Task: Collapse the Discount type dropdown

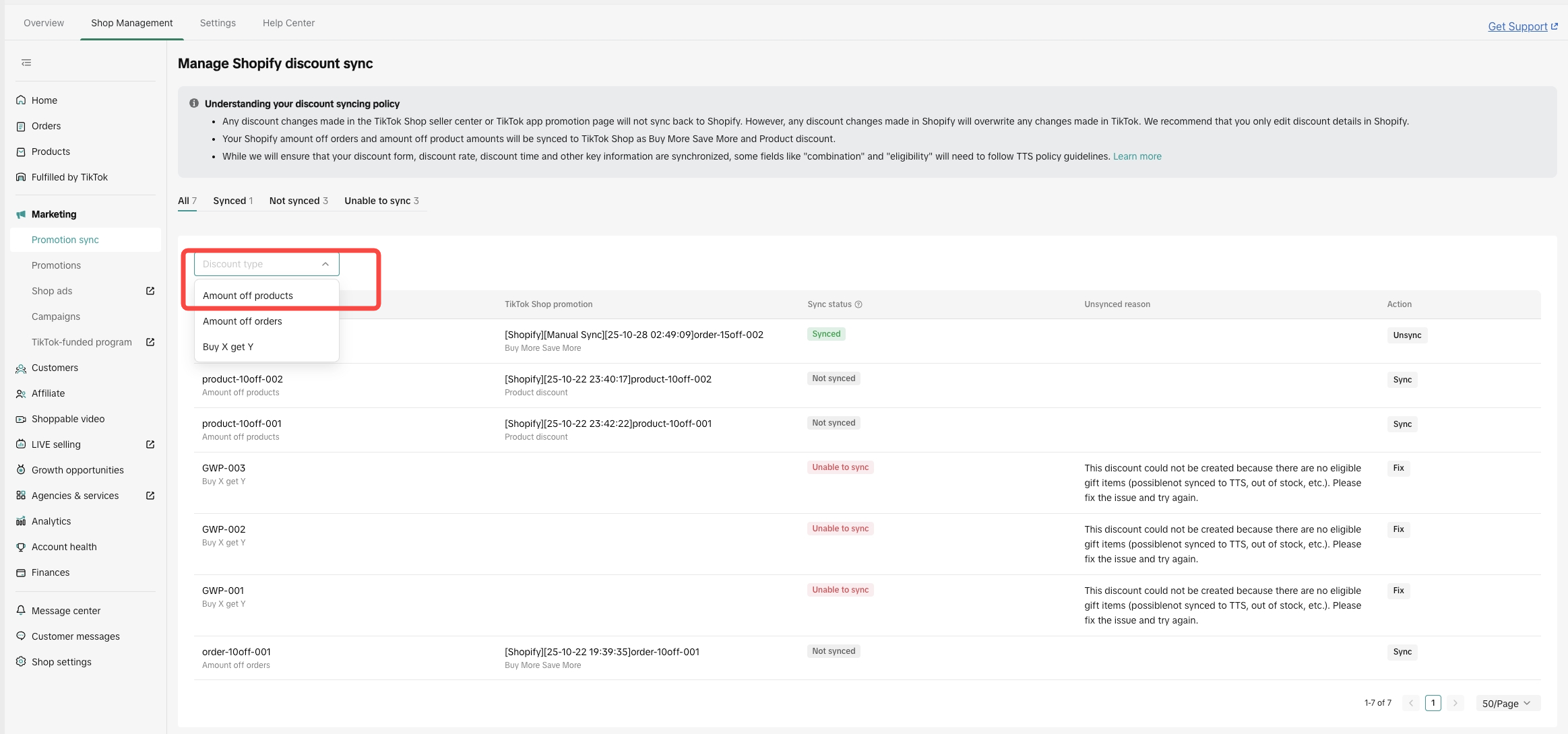Action: tap(325, 264)
